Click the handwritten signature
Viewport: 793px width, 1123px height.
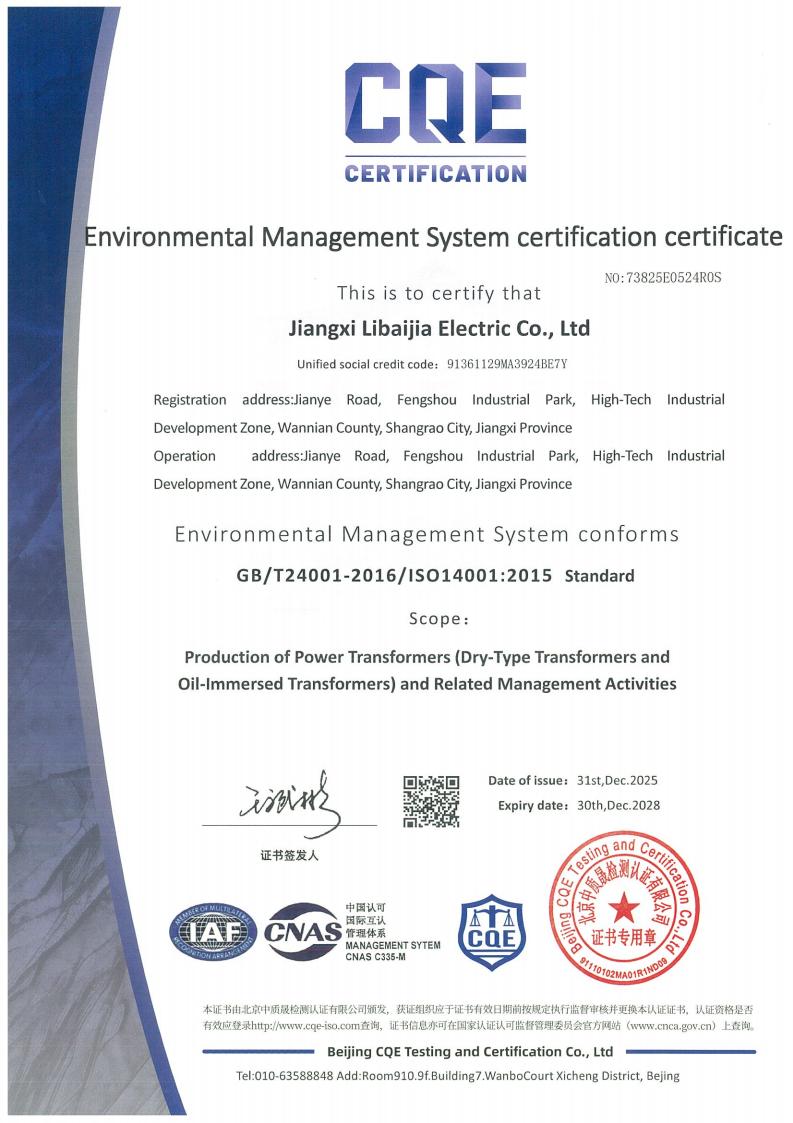(x=290, y=802)
